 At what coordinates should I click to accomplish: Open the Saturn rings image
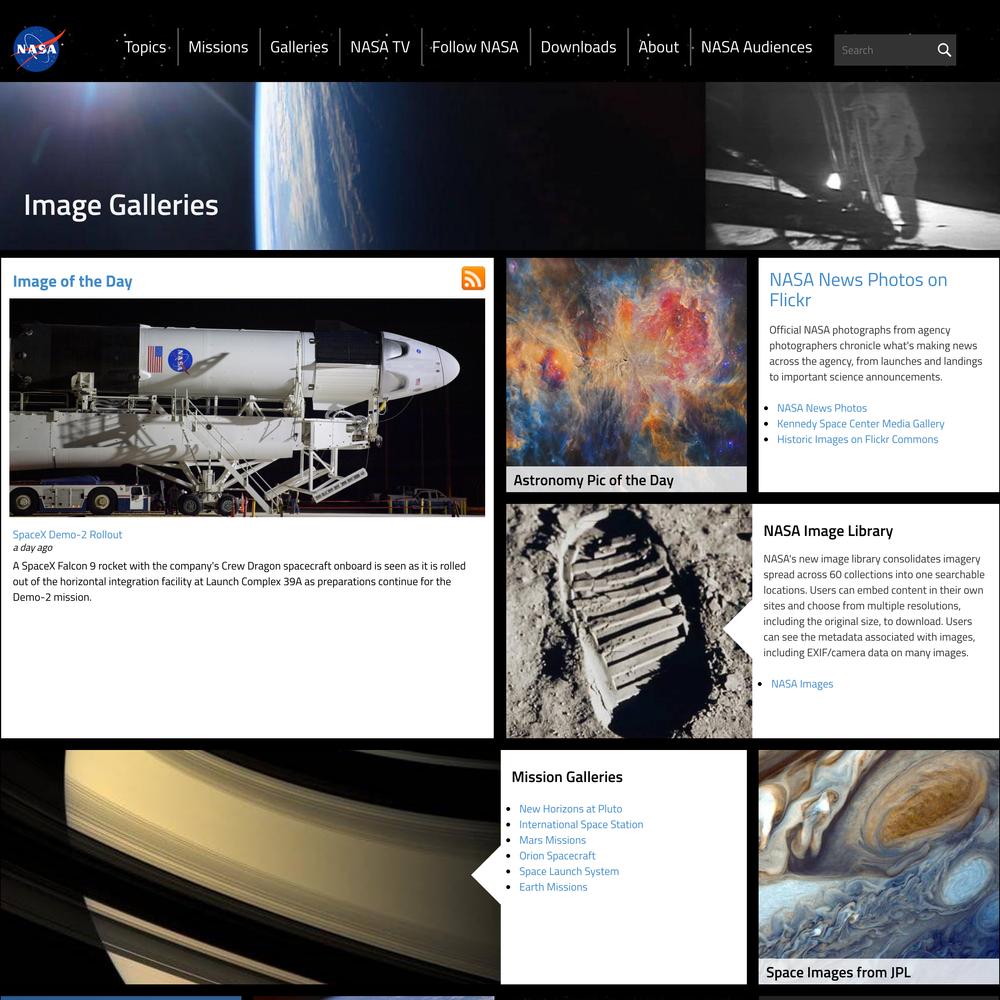point(250,867)
